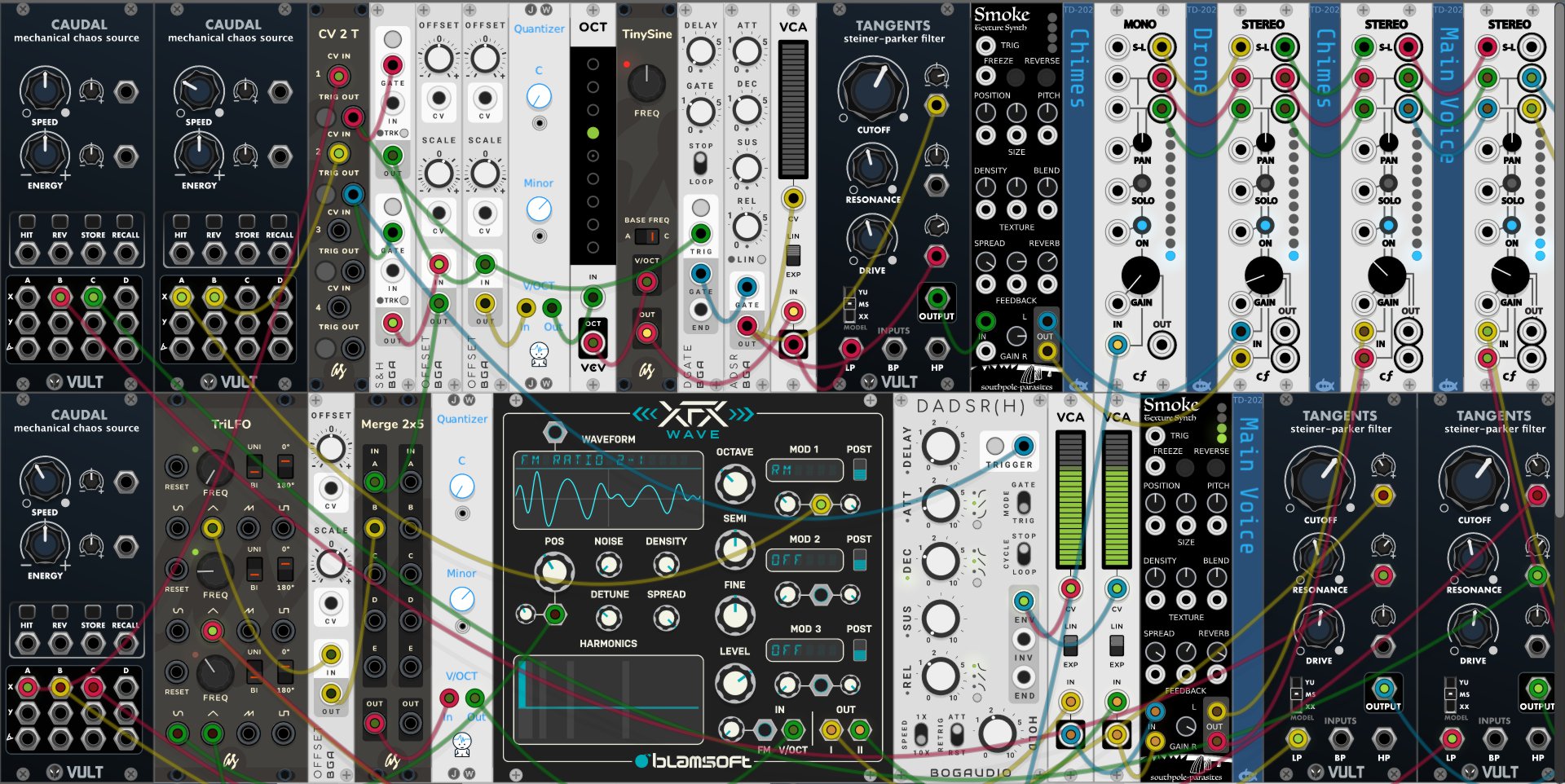1565x784 pixels.
Task: Click the XFX Wave OUT I jack
Action: [831, 729]
